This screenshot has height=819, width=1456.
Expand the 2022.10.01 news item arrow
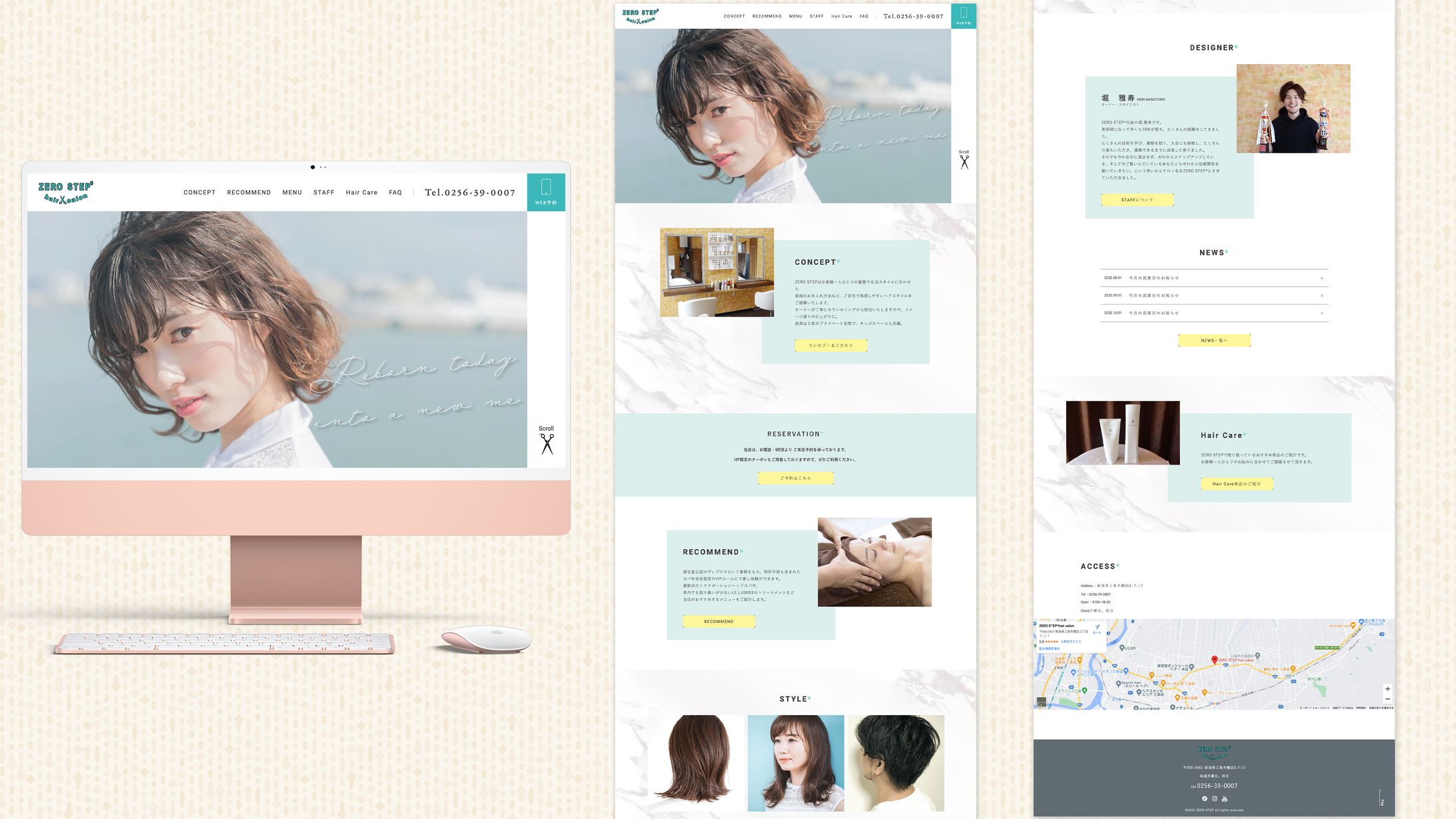tap(1321, 313)
